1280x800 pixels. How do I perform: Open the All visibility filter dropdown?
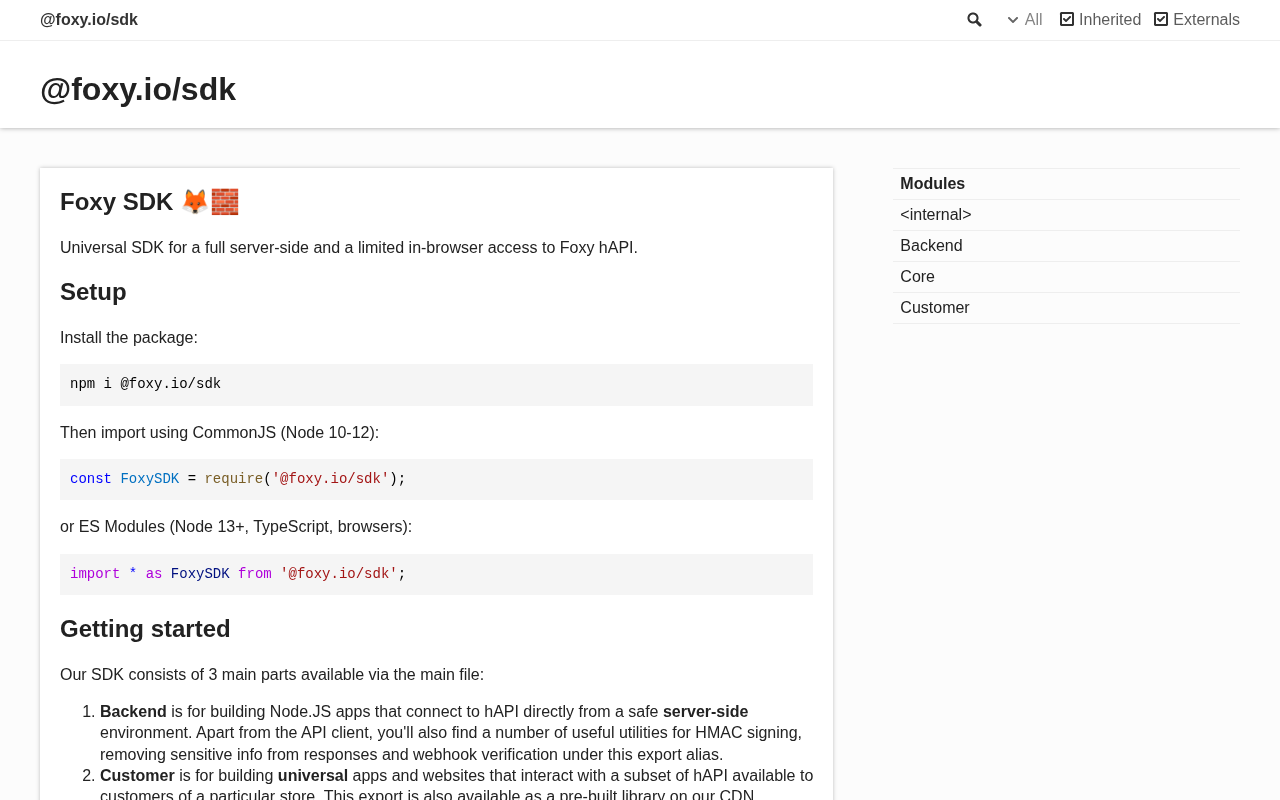[x=1025, y=20]
